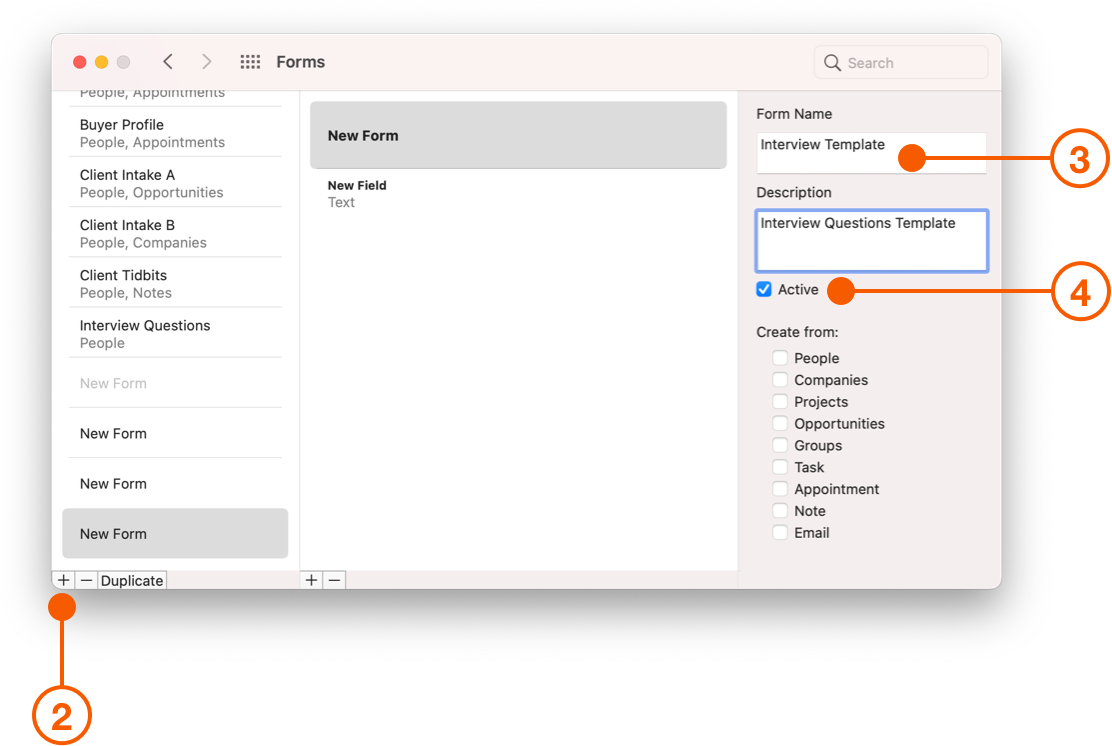Close the Forms window
Screen dimensions: 1112x746
[x=79, y=62]
